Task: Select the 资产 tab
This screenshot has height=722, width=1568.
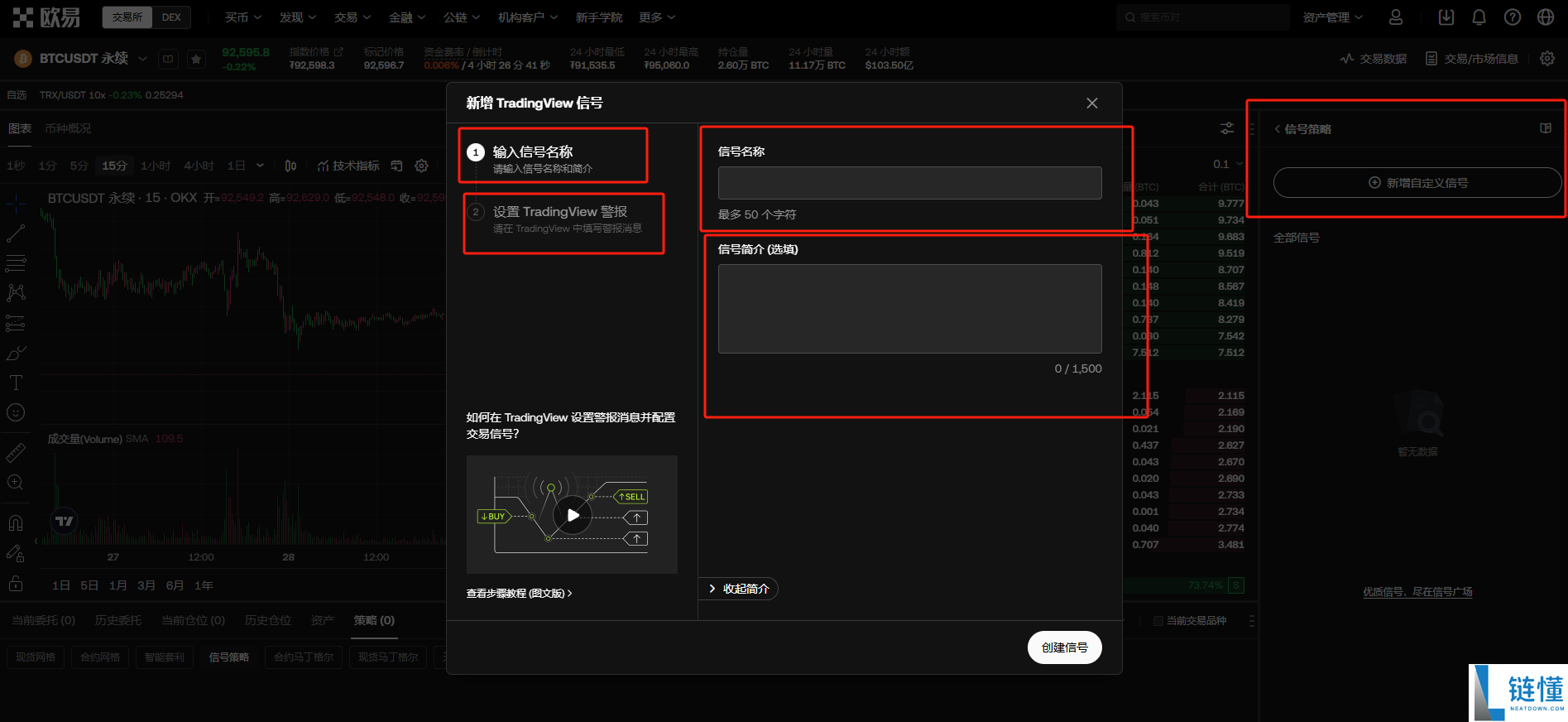Action: click(323, 620)
